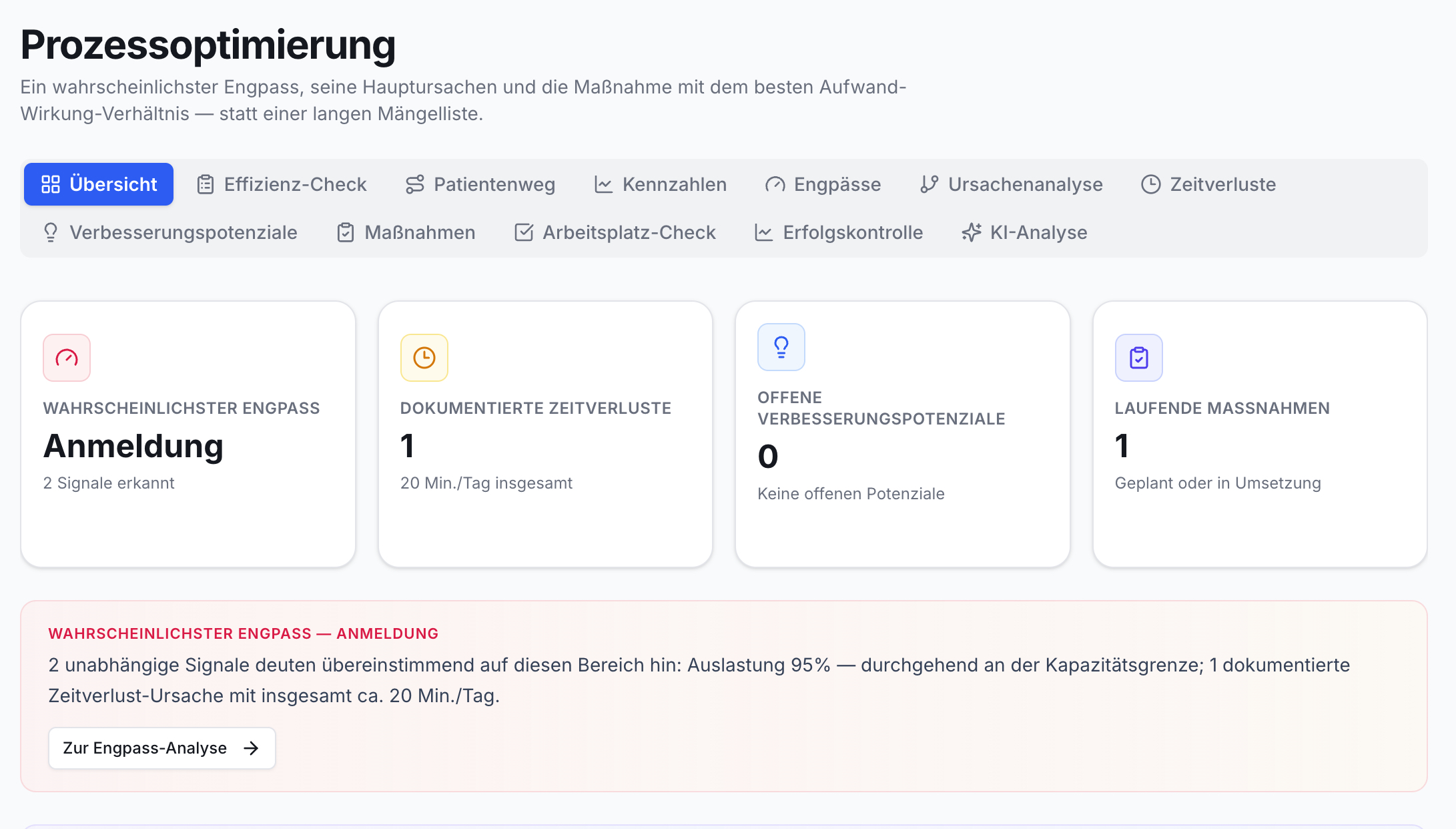This screenshot has height=829, width=1456.
Task: Click the line-chart icon beside Erfolgskontrolle
Action: point(764,232)
